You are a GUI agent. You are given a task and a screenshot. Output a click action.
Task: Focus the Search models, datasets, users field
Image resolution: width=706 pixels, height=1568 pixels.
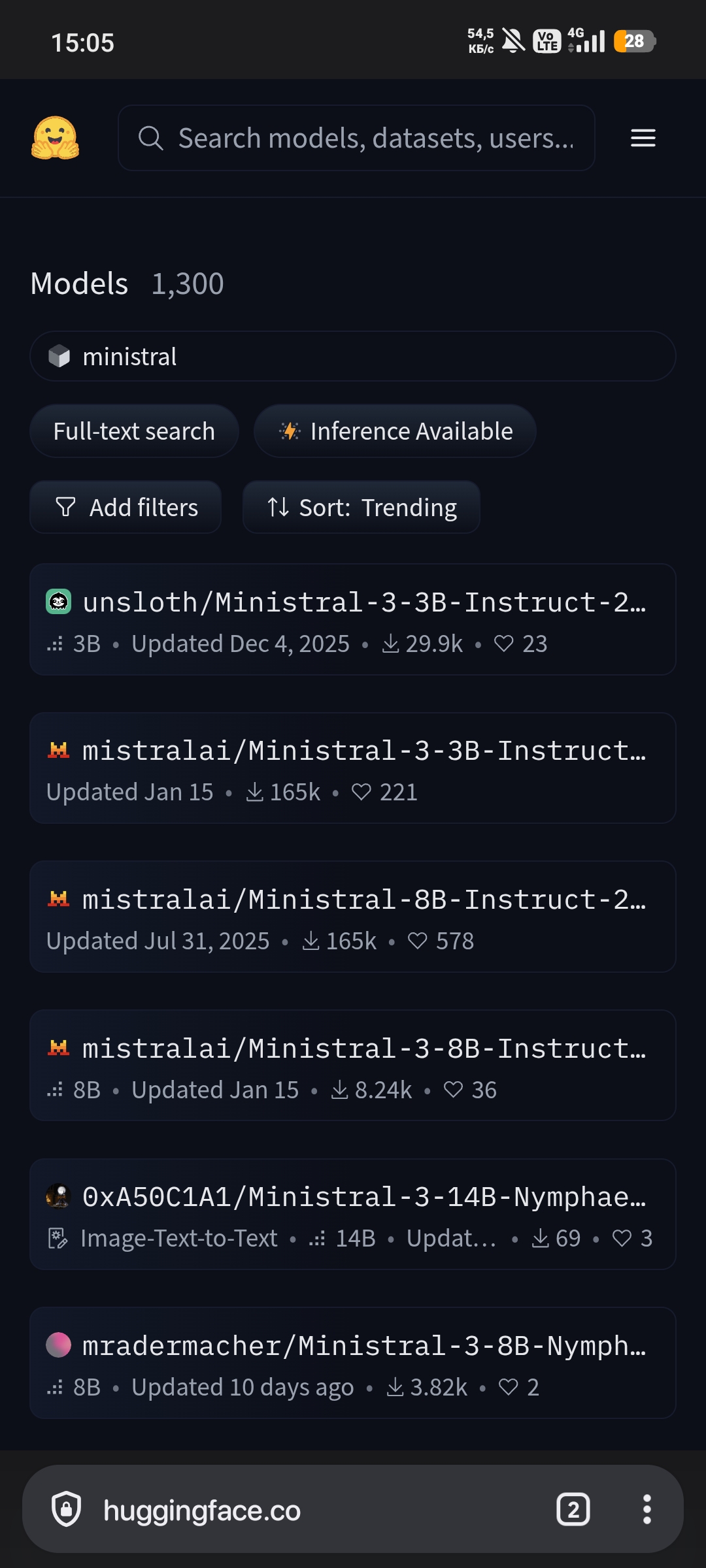[x=356, y=138]
